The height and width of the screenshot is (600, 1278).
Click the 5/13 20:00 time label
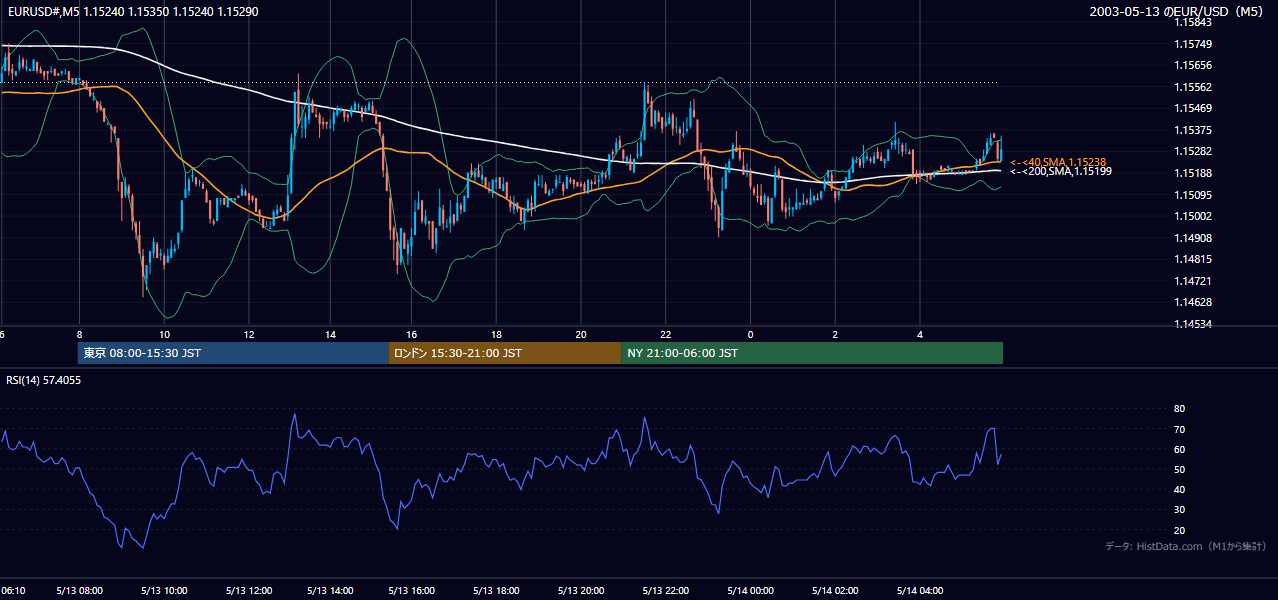click(581, 591)
